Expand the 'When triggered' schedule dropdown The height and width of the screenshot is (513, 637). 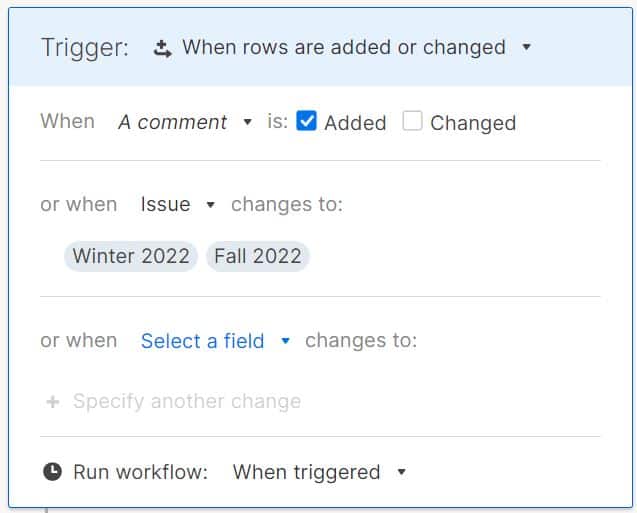click(402, 472)
